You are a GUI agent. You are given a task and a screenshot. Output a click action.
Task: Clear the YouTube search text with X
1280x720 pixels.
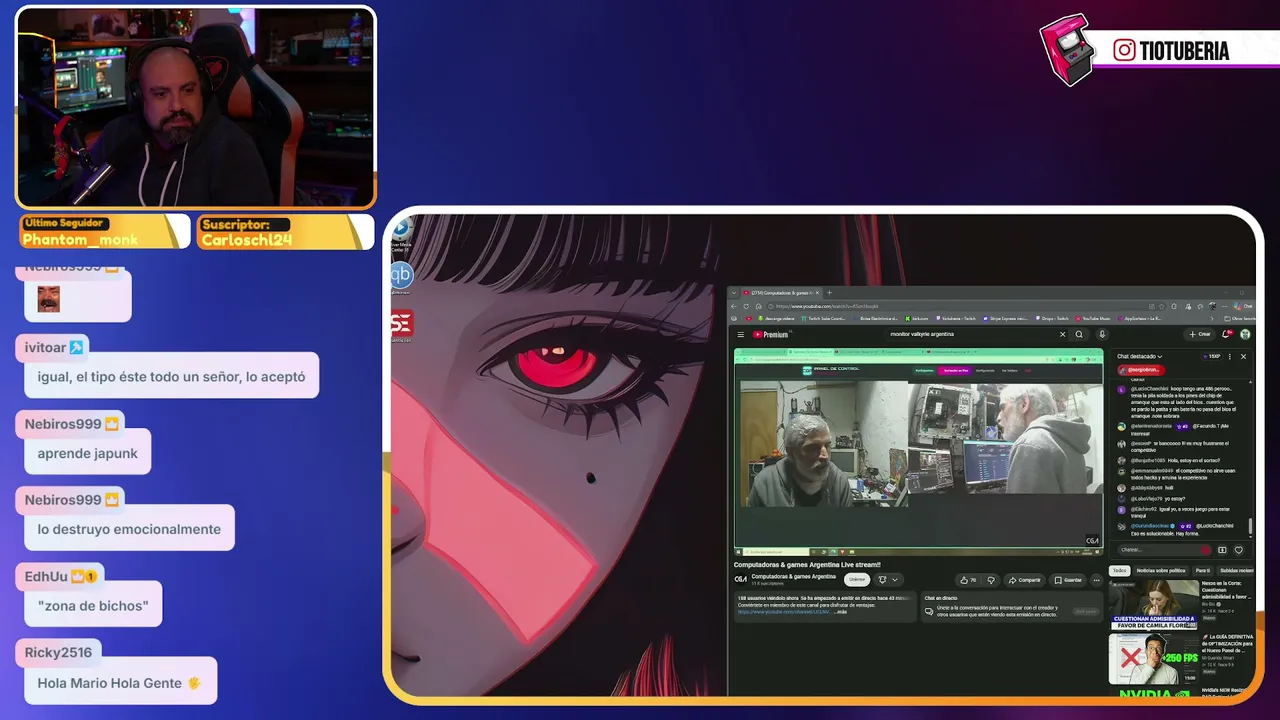[1062, 334]
